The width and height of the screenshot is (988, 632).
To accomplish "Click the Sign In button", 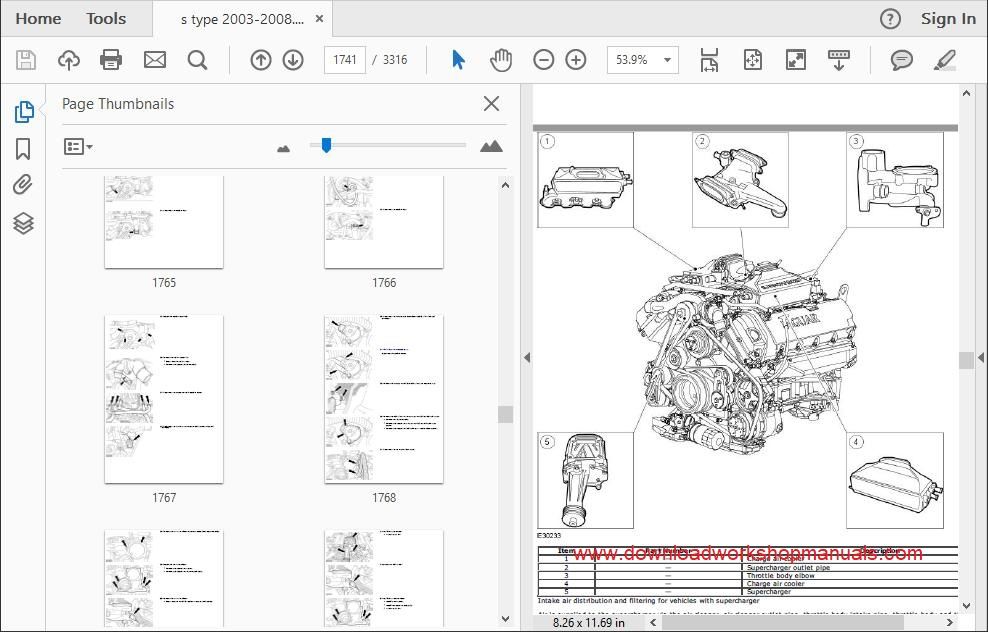I will (x=948, y=19).
